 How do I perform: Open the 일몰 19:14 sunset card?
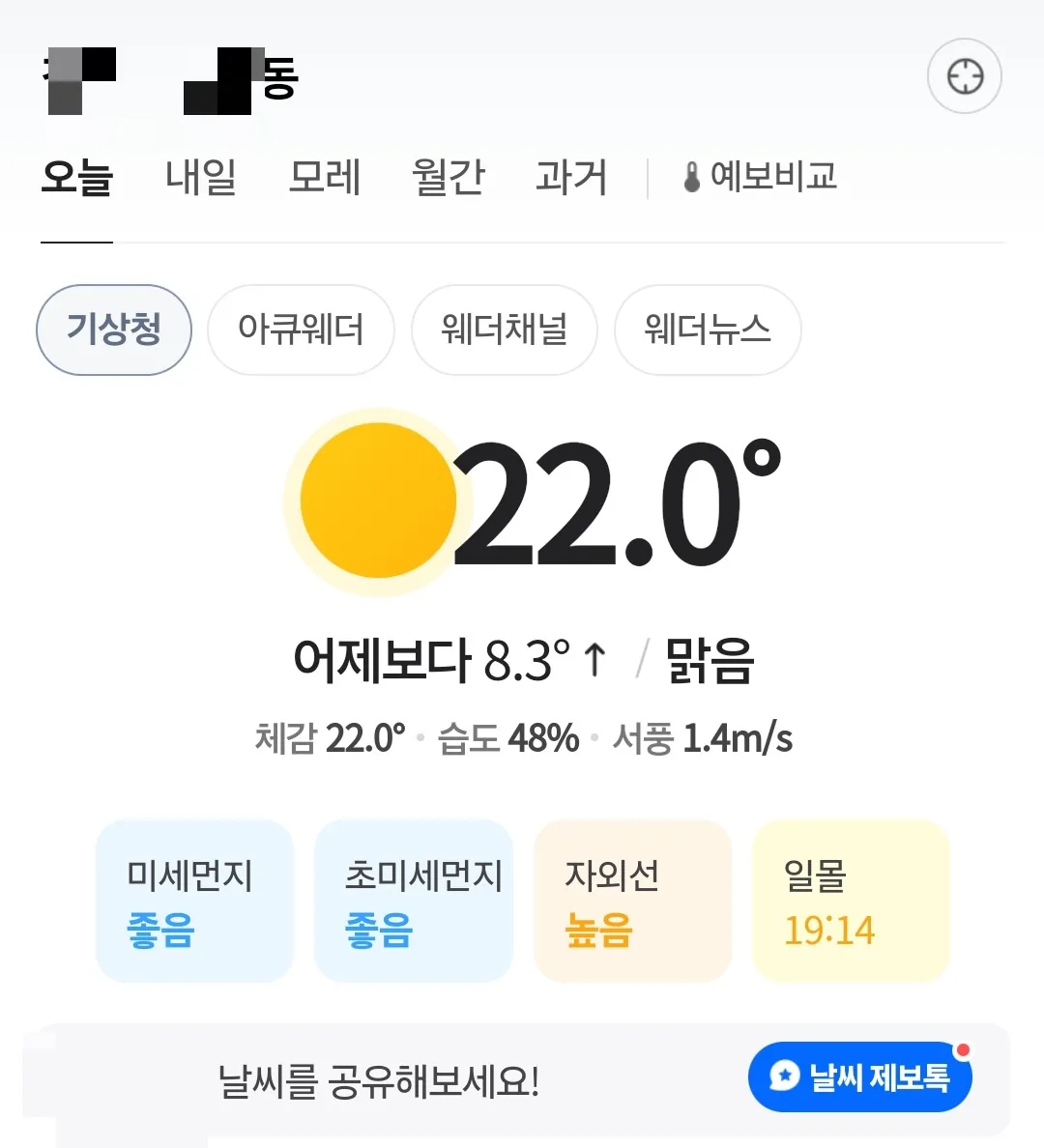(x=851, y=901)
